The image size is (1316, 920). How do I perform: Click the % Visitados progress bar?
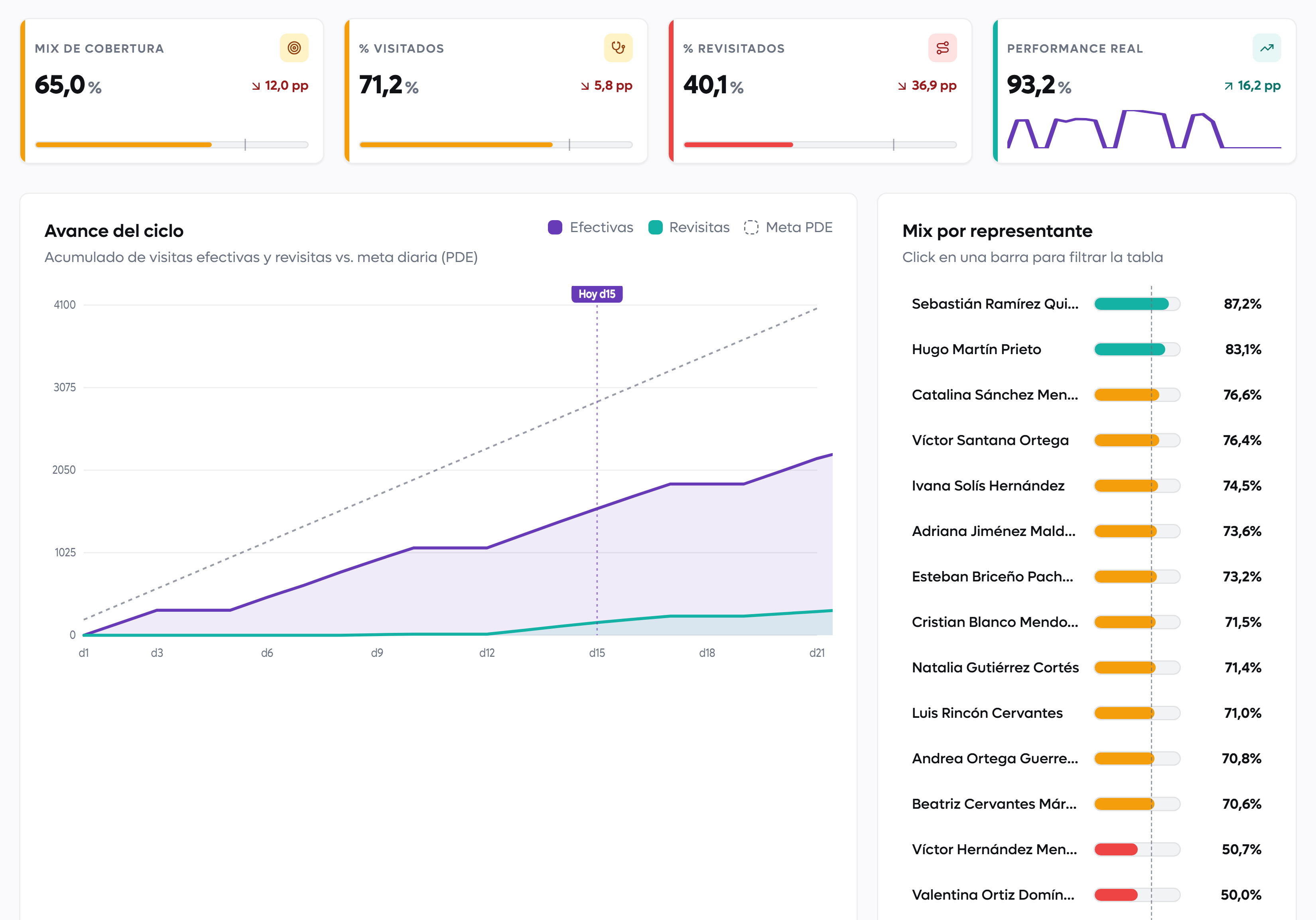[496, 145]
